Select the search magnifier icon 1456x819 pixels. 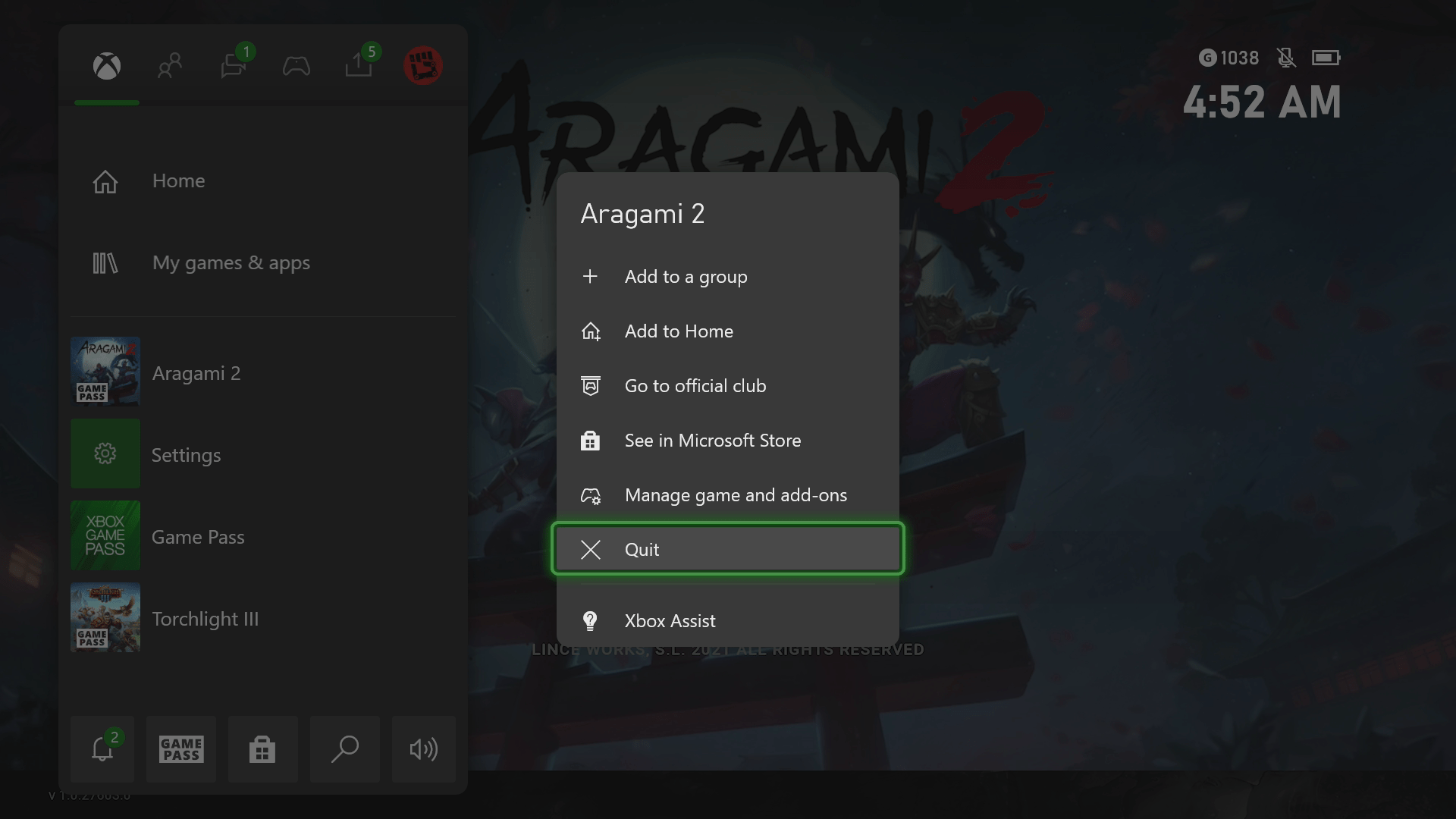tap(344, 749)
